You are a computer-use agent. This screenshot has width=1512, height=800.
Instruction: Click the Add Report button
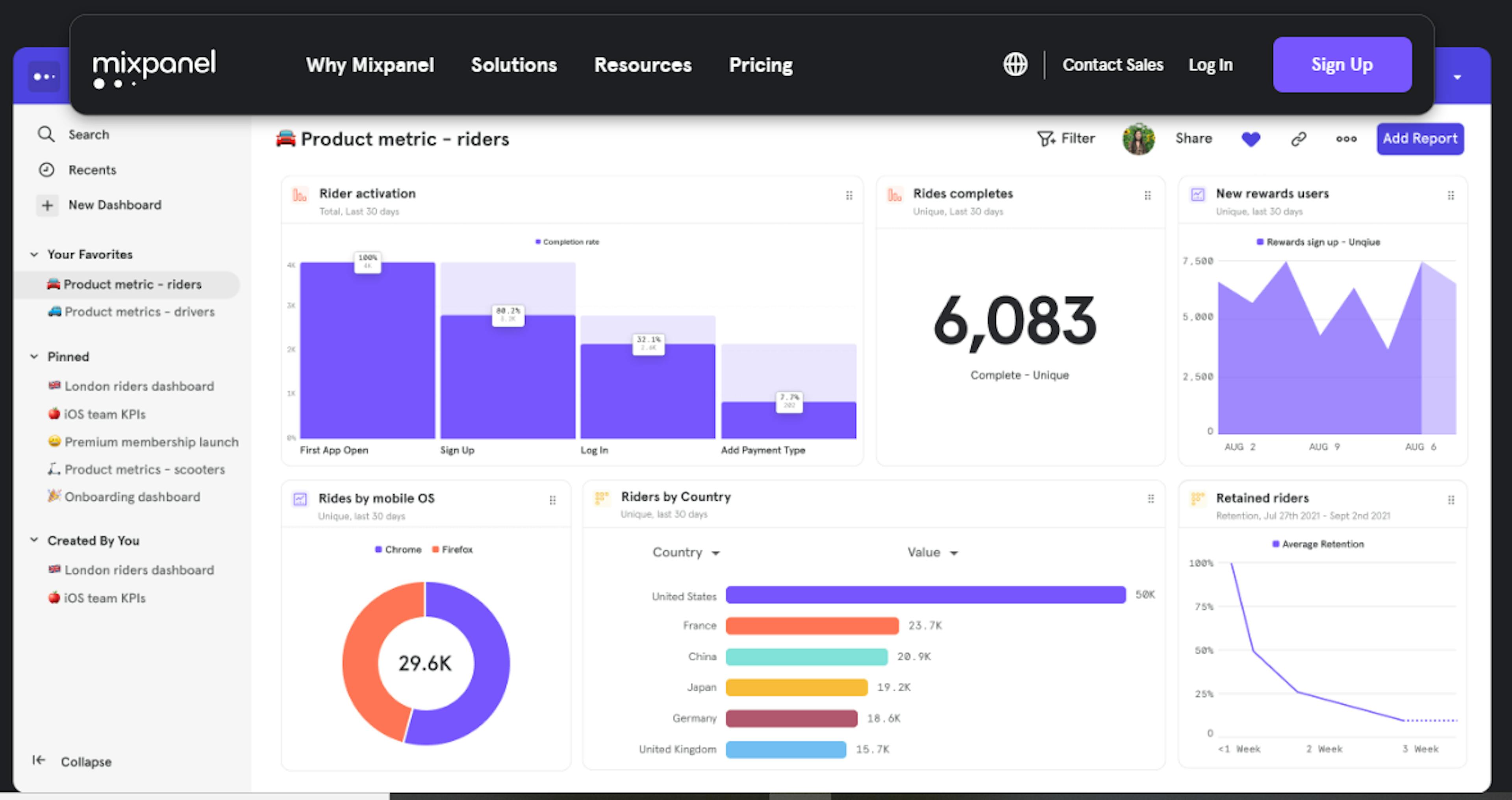coord(1420,139)
